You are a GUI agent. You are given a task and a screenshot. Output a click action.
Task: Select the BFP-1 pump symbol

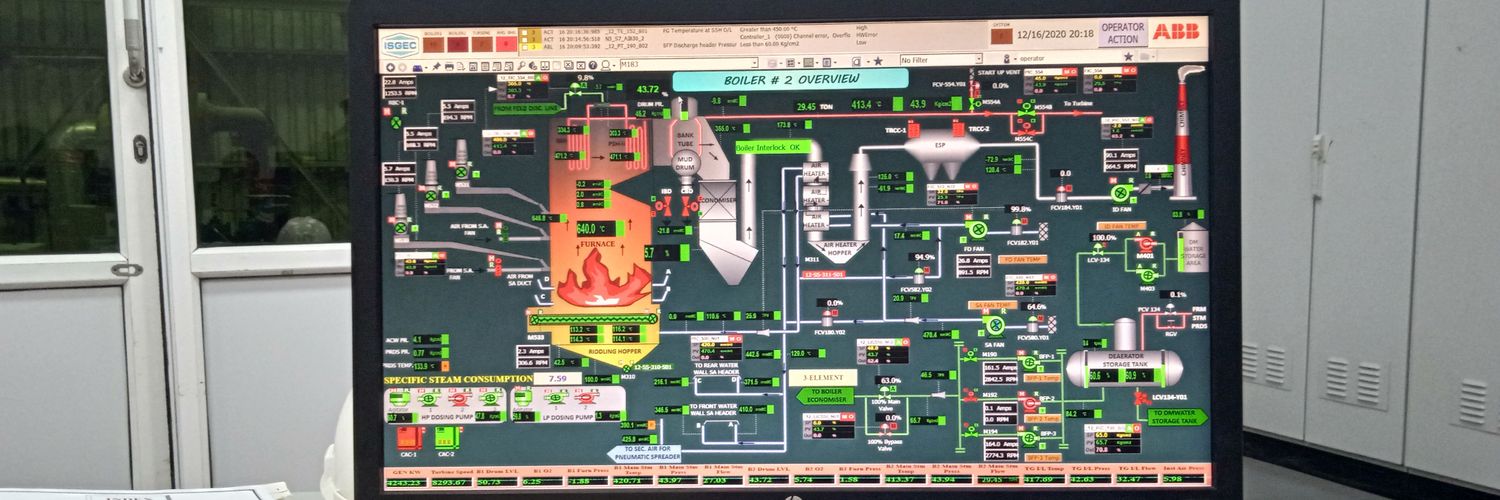pos(1030,363)
